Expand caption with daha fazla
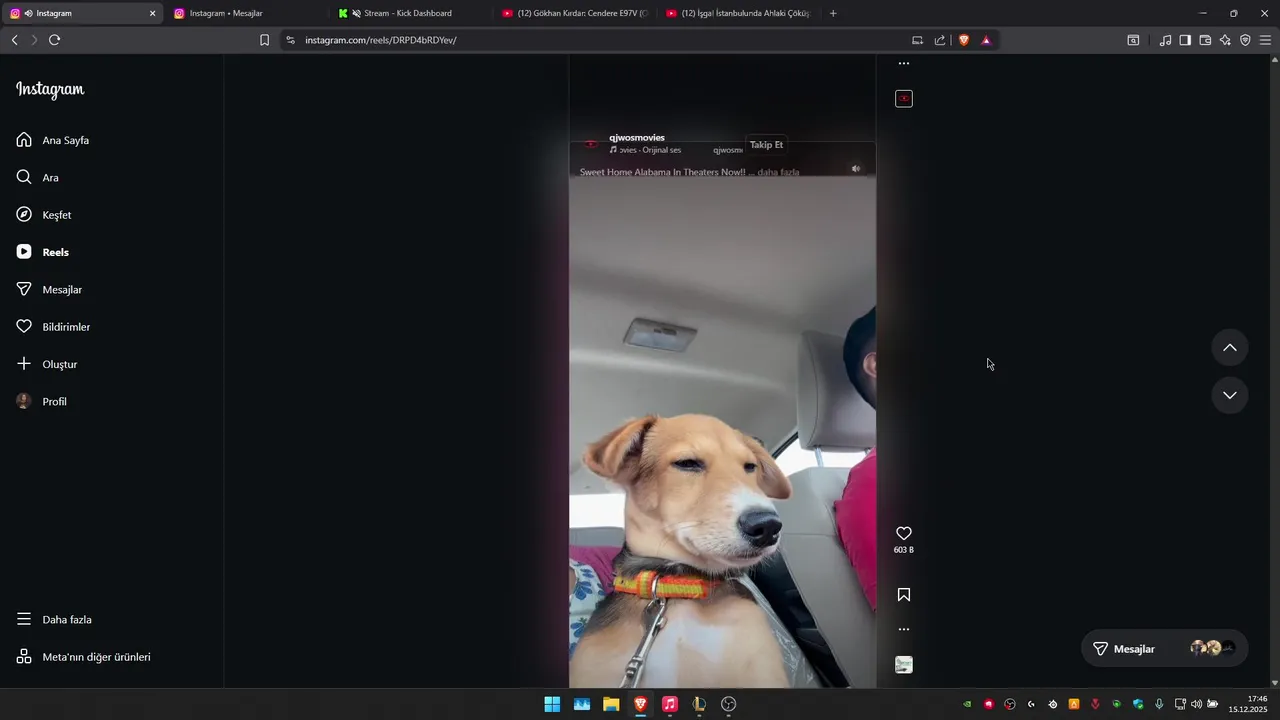Screen dimensions: 1280x720 779,172
